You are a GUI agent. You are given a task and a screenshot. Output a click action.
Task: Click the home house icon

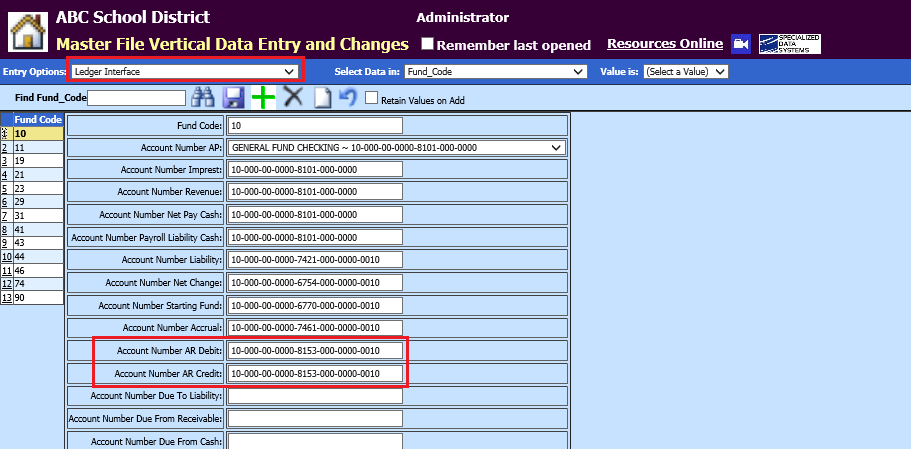click(27, 30)
